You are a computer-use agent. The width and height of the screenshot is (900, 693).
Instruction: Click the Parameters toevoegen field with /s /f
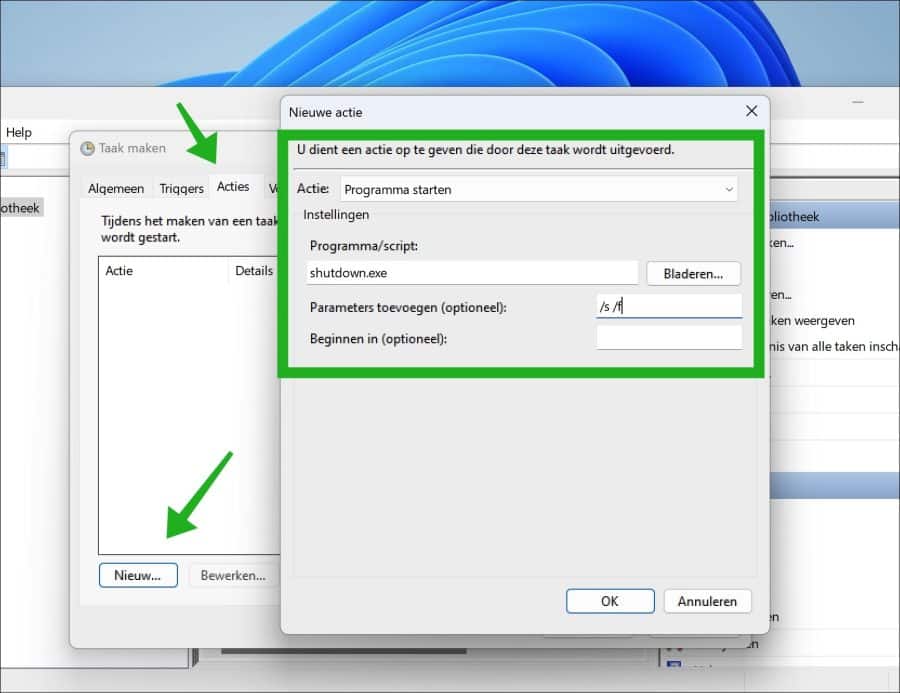pos(668,306)
